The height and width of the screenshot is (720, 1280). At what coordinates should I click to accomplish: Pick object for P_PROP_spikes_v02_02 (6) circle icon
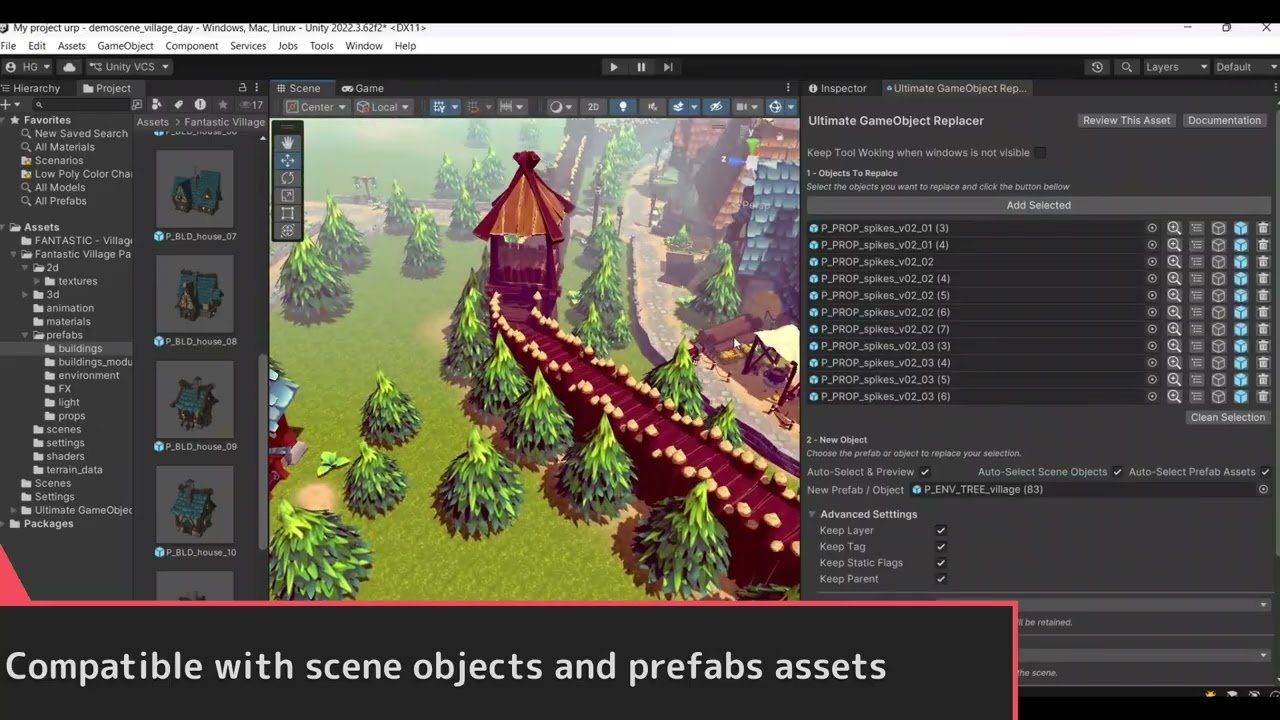click(1152, 312)
